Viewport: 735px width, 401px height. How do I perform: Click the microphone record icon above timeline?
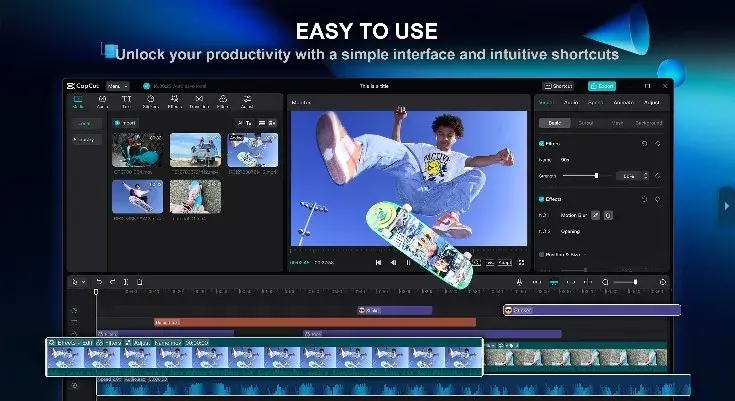click(519, 282)
